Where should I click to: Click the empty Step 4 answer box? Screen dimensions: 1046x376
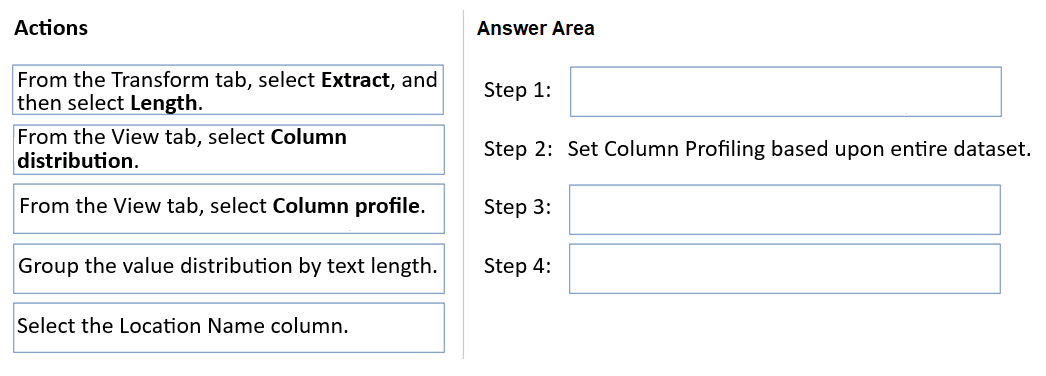tap(784, 268)
